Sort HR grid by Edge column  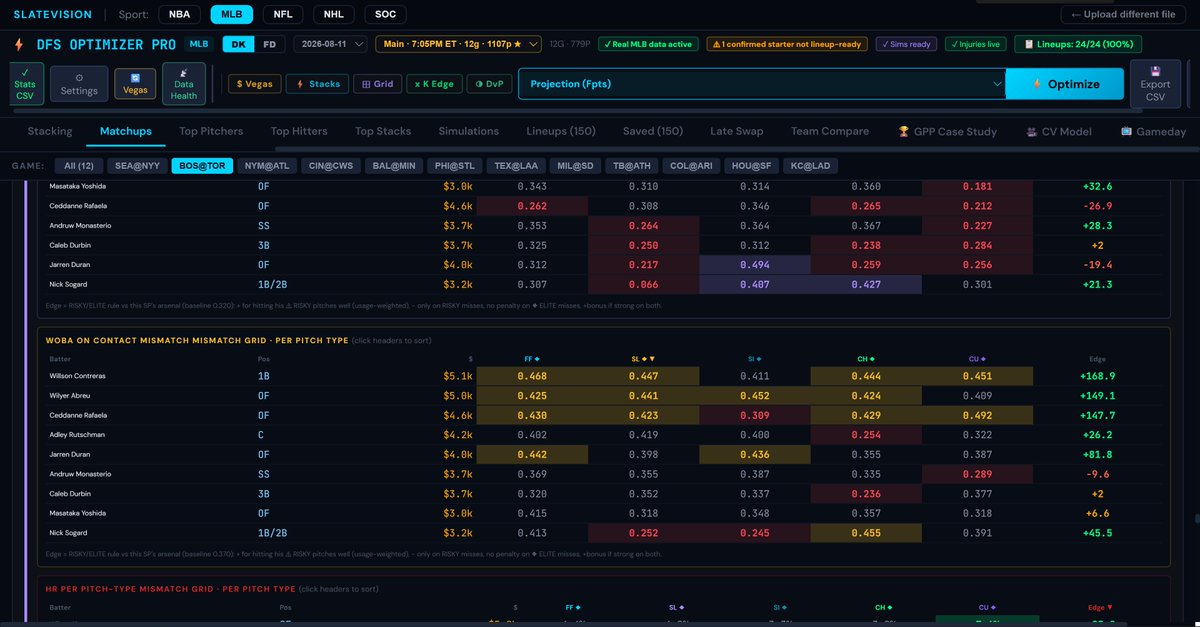click(1098, 606)
